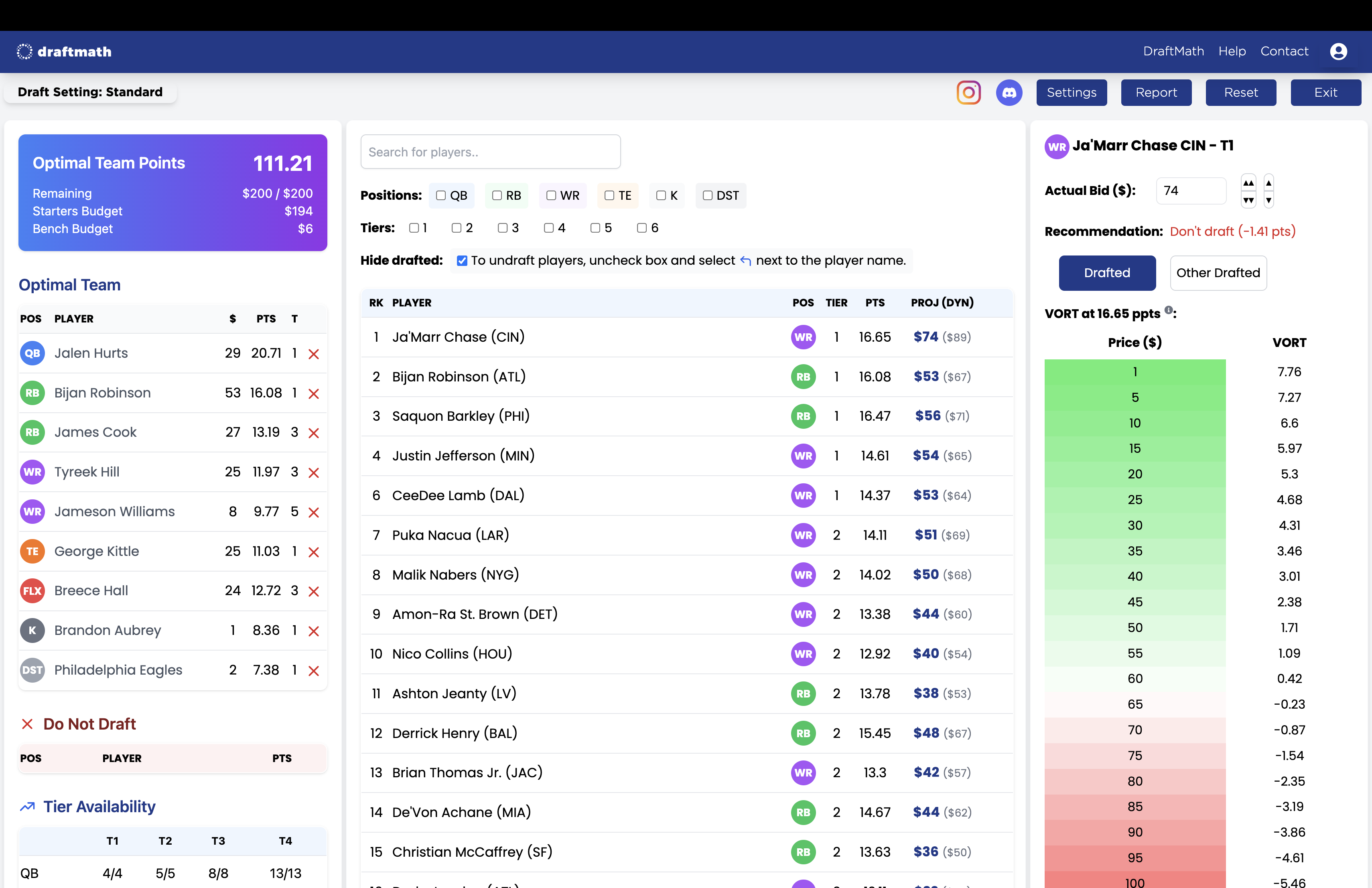Remove George Kittle from optimal team
This screenshot has height=888, width=1372.
click(314, 552)
